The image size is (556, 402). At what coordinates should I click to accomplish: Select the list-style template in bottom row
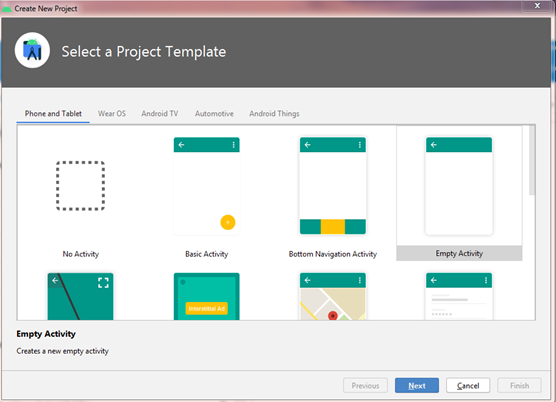point(459,296)
